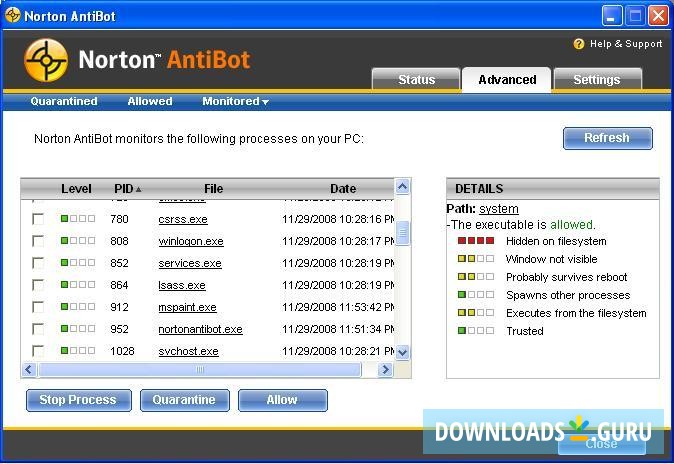Sort by the PID column header

[x=127, y=189]
